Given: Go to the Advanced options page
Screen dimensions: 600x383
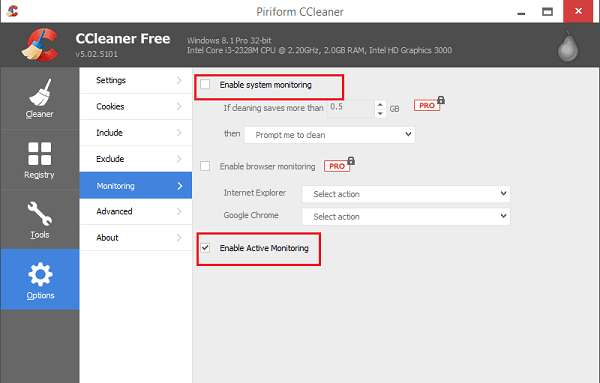Looking at the screenshot, I should point(136,212).
